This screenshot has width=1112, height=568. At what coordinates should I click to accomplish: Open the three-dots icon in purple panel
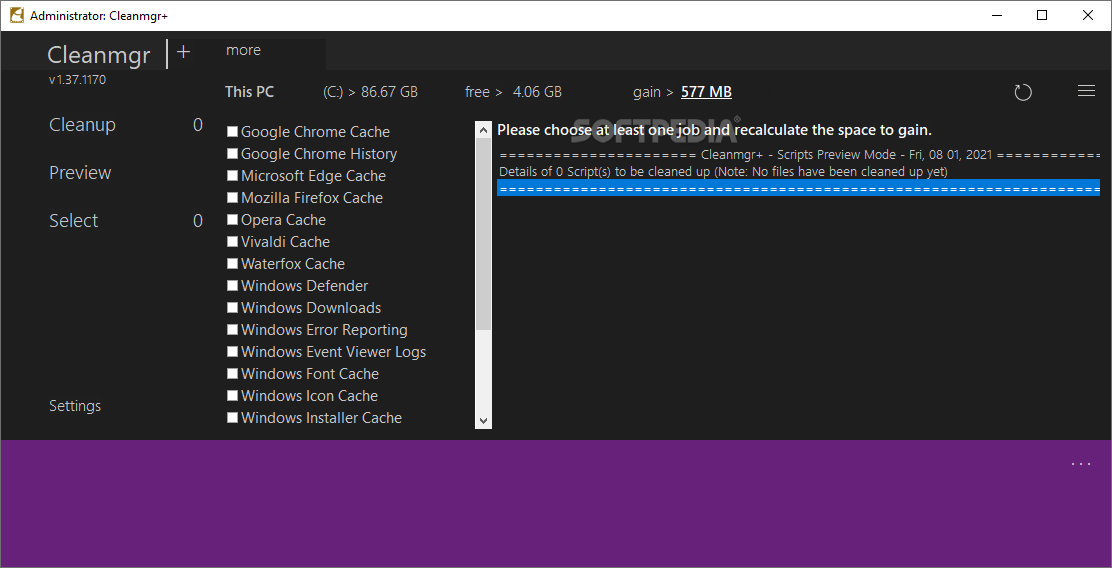pos(1081,464)
